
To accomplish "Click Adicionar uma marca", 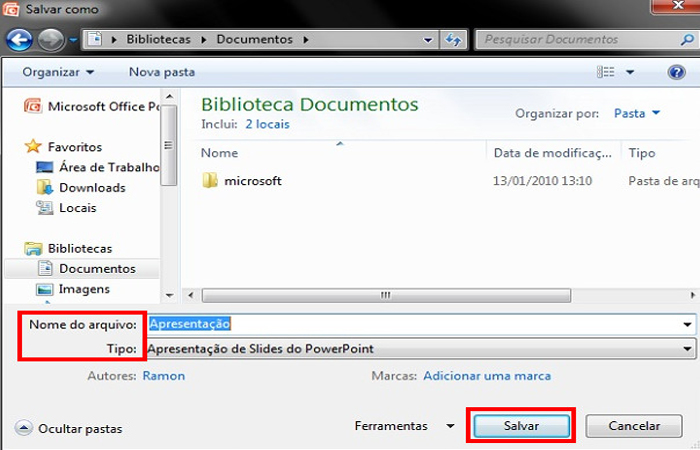I will click(487, 376).
